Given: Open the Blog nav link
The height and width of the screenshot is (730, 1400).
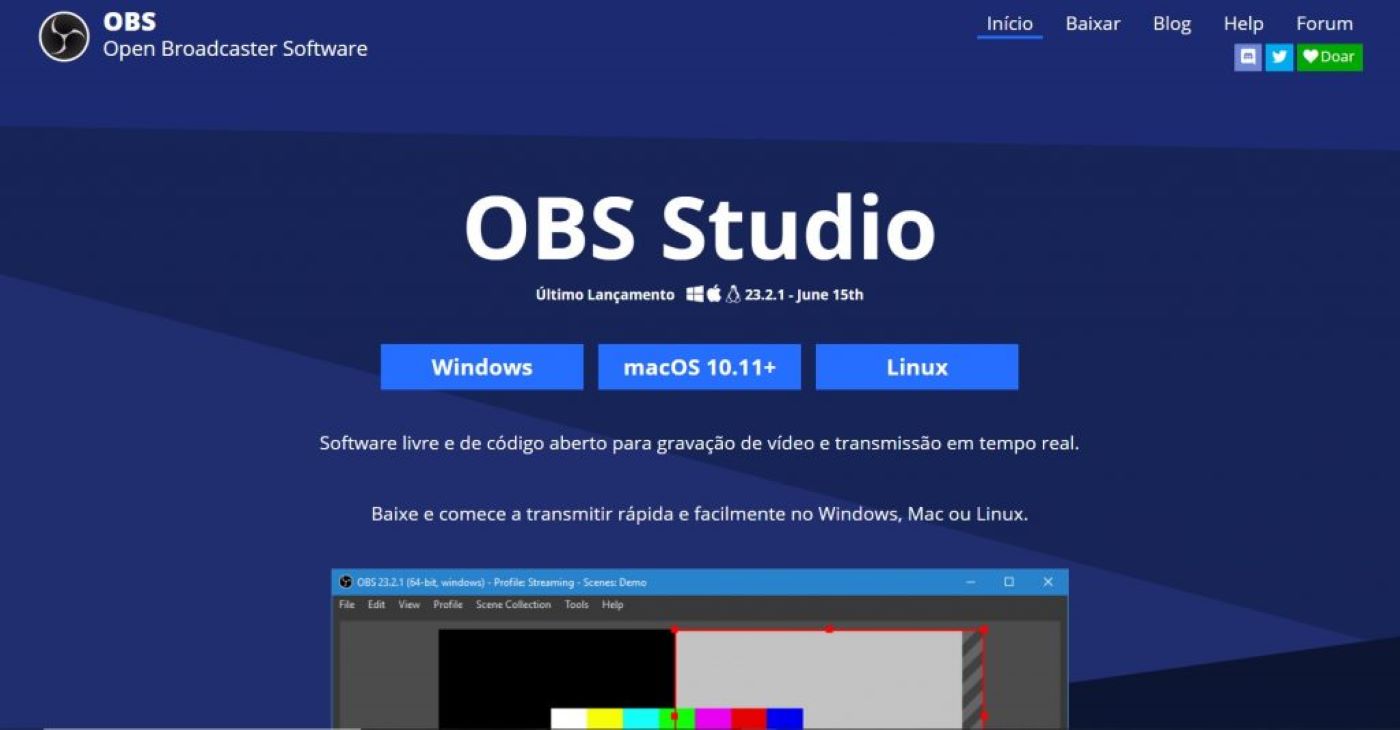Looking at the screenshot, I should (x=1172, y=24).
